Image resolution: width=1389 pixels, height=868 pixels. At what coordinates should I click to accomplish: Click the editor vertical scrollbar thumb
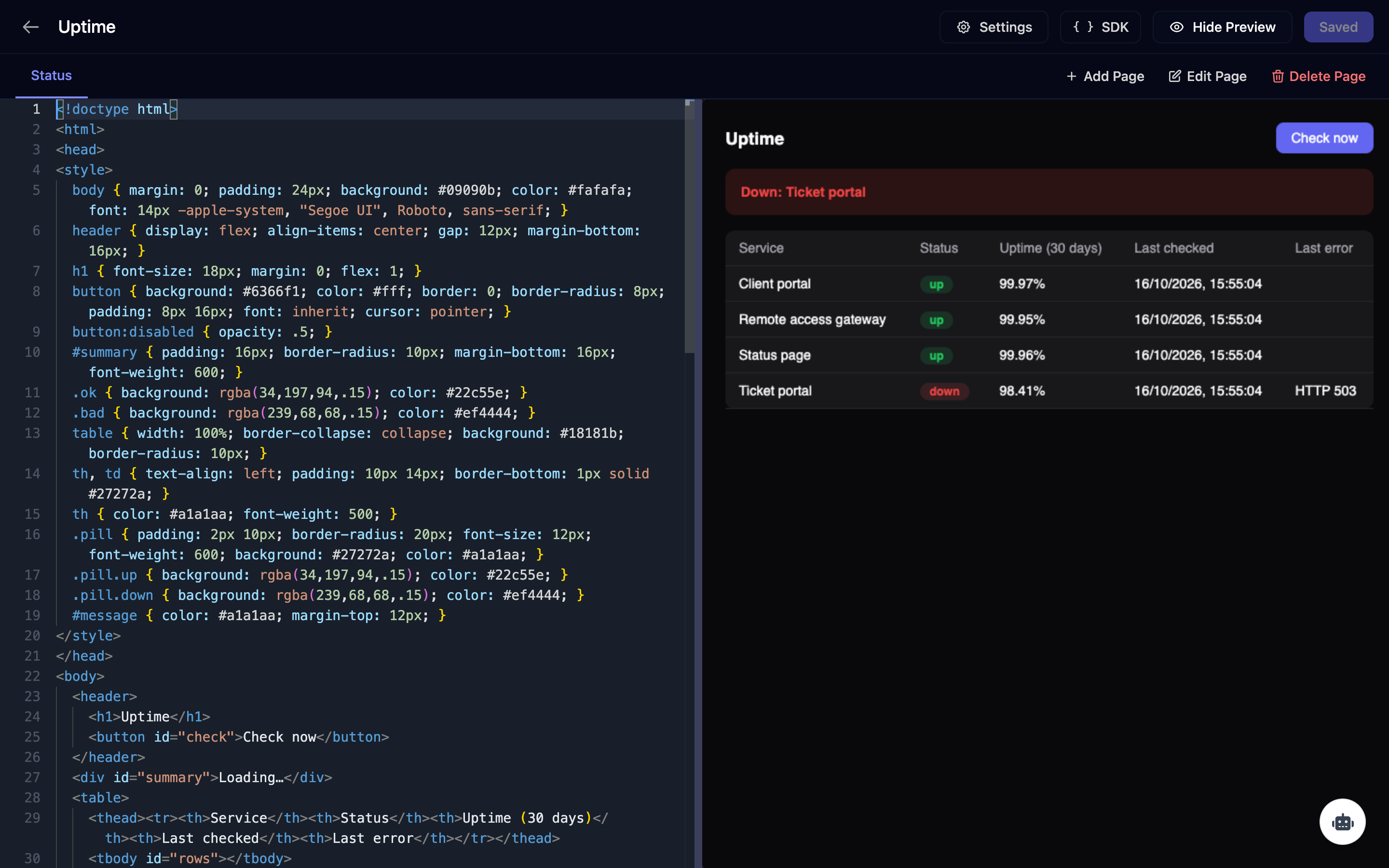click(x=689, y=227)
